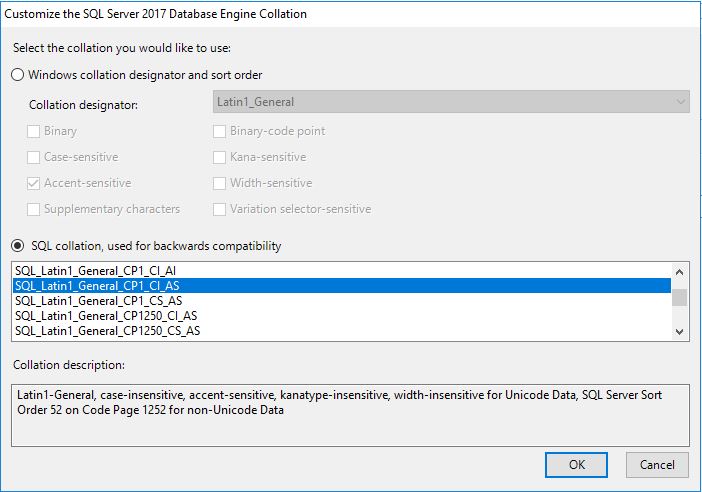The height and width of the screenshot is (492, 702).
Task: Click the collation list scroll down arrow
Action: pyautogui.click(x=680, y=332)
